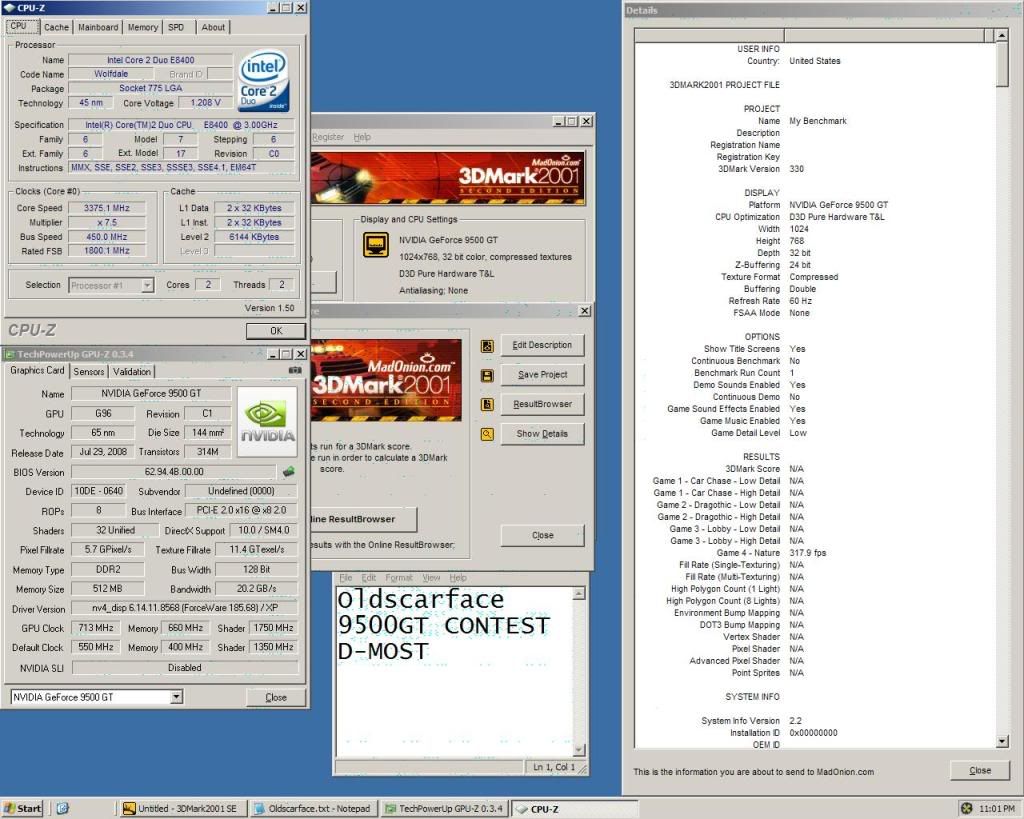The width and height of the screenshot is (1024, 819).
Task: Switch to the Sensors tab in GPU-Z
Action: click(89, 372)
